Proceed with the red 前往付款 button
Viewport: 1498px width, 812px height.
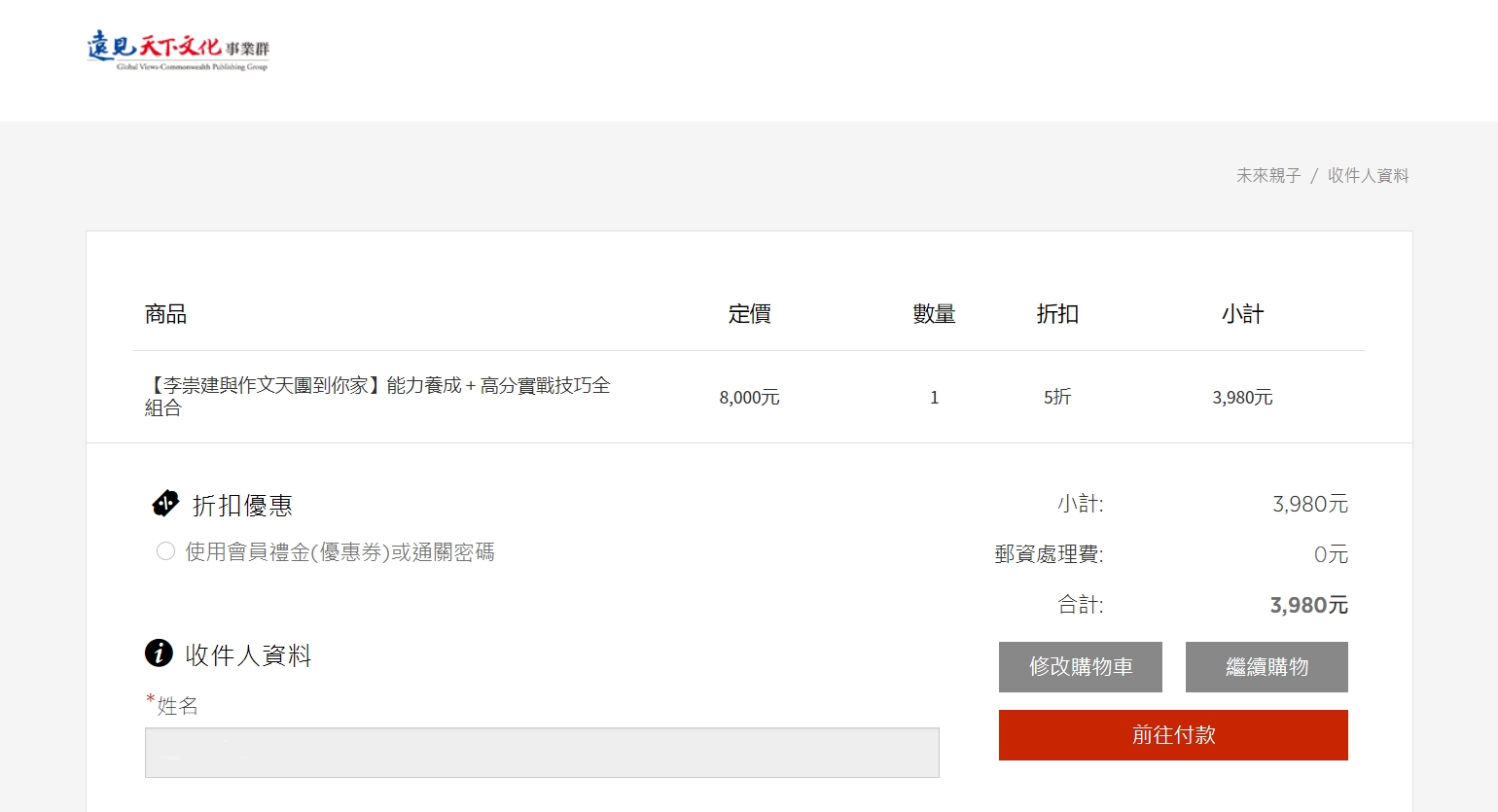pos(1173,735)
